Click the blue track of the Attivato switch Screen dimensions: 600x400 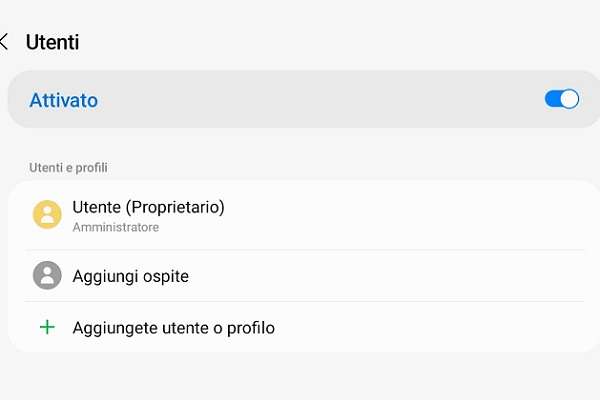coord(552,99)
